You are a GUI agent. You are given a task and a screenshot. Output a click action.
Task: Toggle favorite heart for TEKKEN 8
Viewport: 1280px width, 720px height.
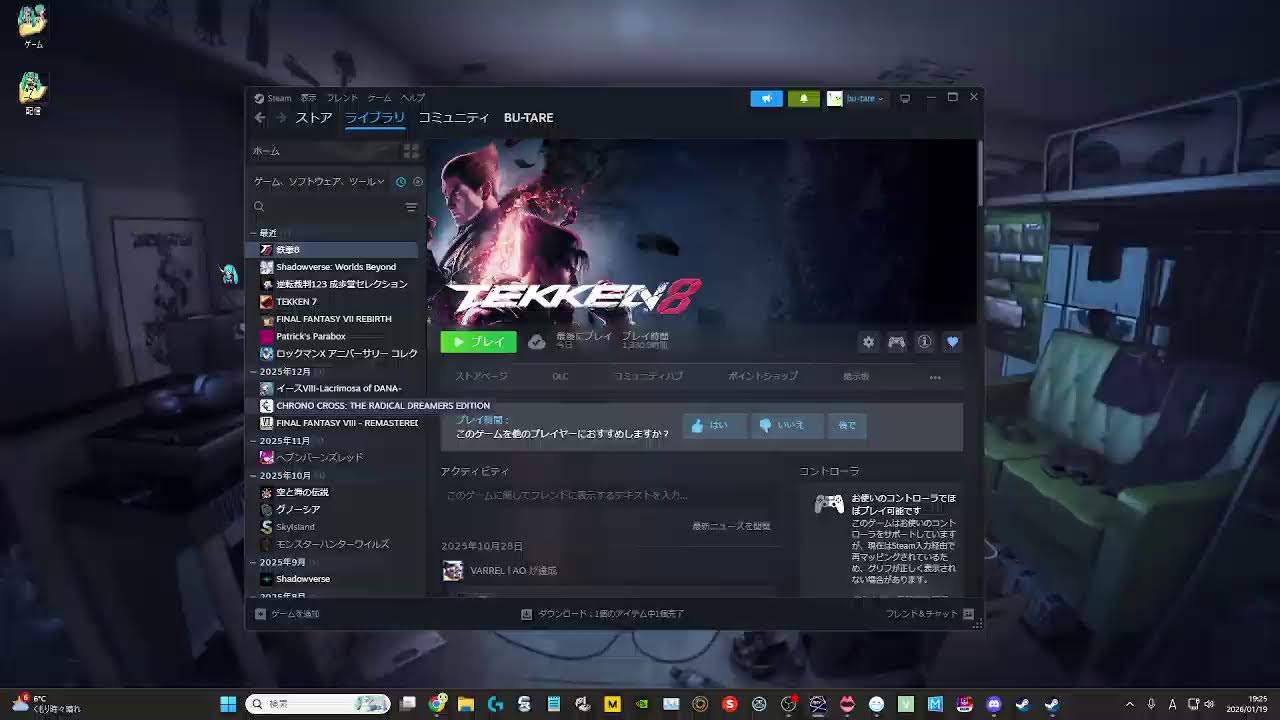pos(952,342)
